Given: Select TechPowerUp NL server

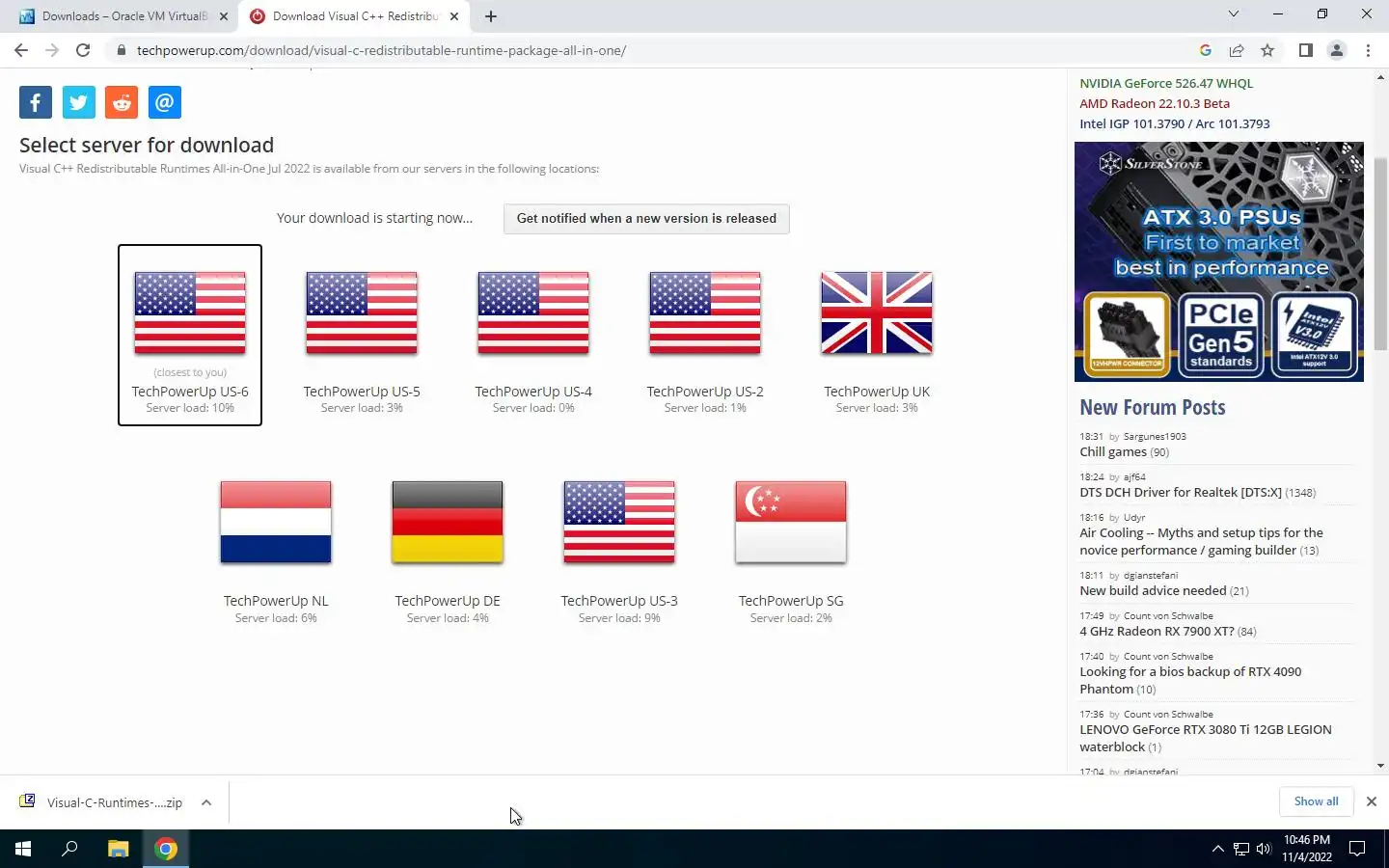Looking at the screenshot, I should [276, 545].
